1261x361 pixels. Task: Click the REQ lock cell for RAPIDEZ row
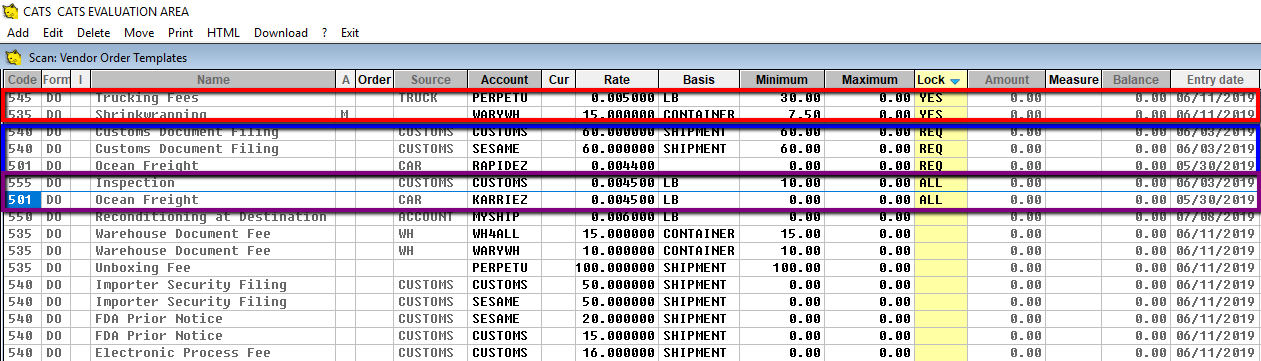[941, 166]
